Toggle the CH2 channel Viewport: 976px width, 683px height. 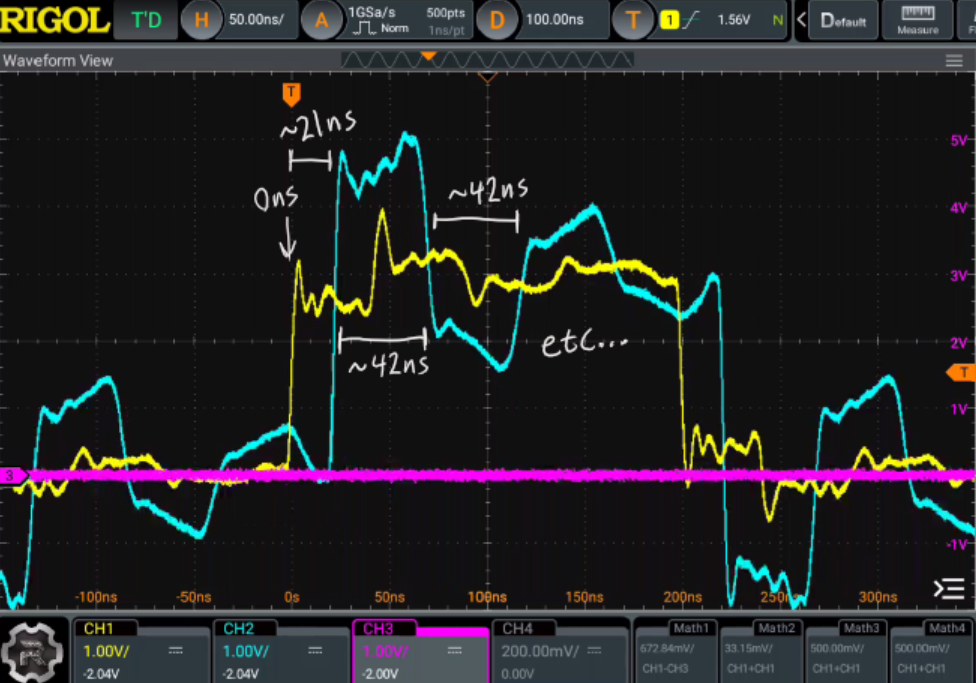pos(277,650)
